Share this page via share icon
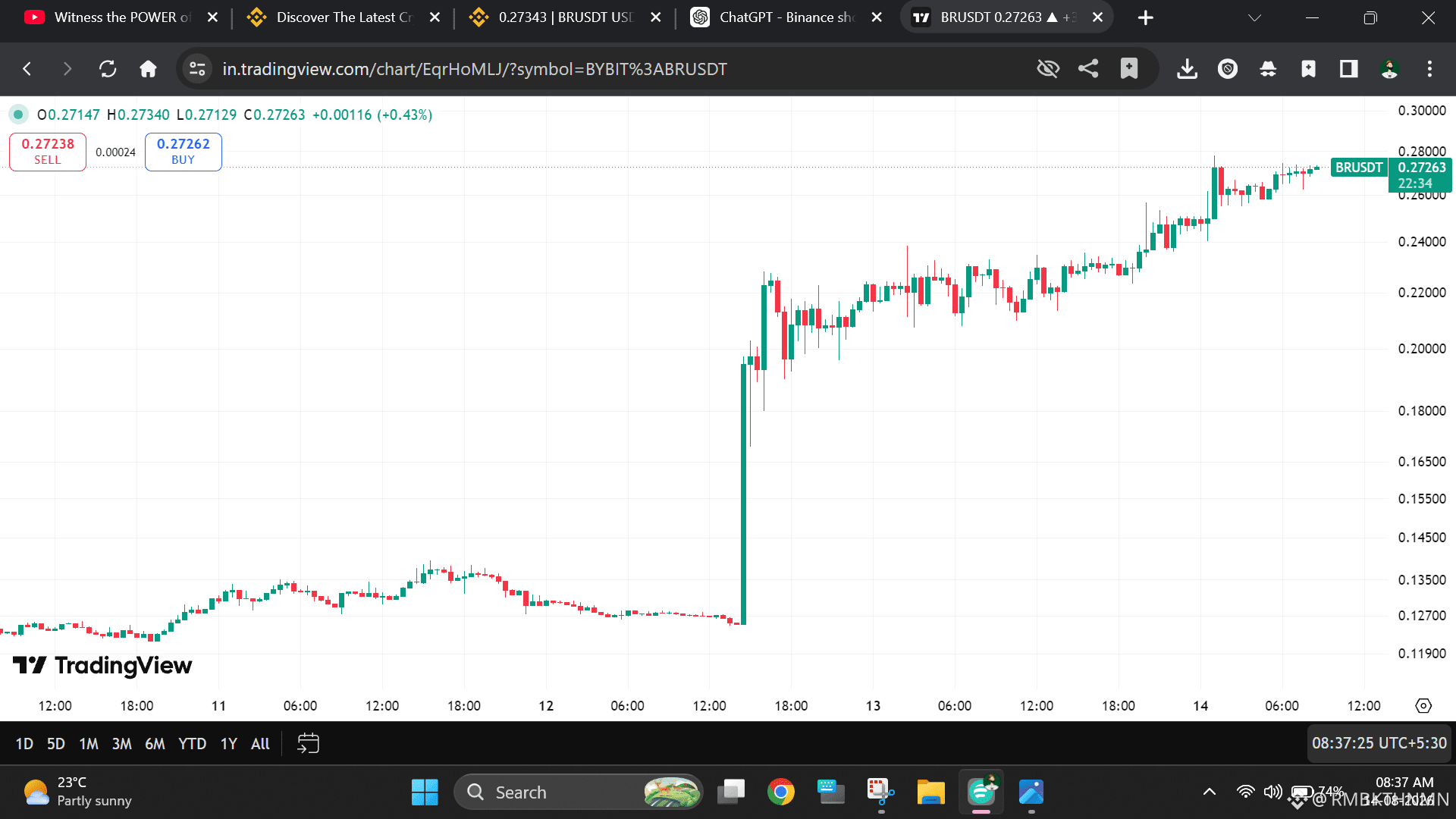This screenshot has height=819, width=1456. (1088, 69)
